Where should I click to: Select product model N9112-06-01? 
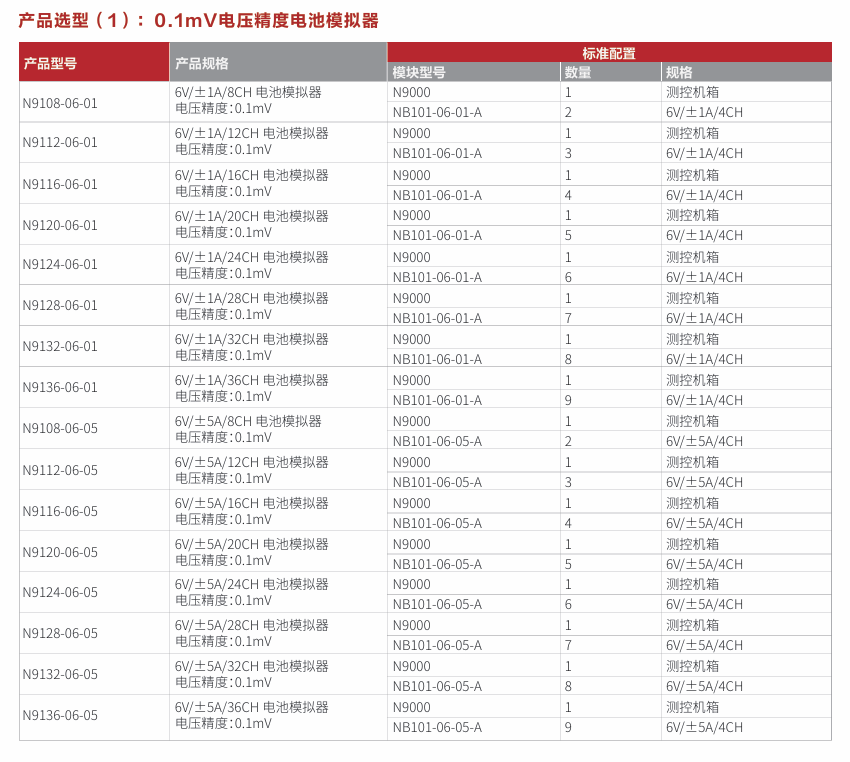point(60,143)
